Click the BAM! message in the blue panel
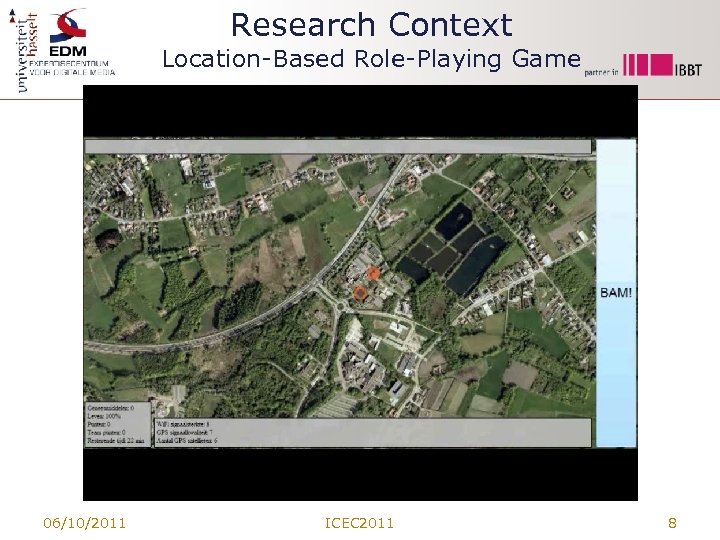Screen dimensions: 720x540 coord(616,293)
